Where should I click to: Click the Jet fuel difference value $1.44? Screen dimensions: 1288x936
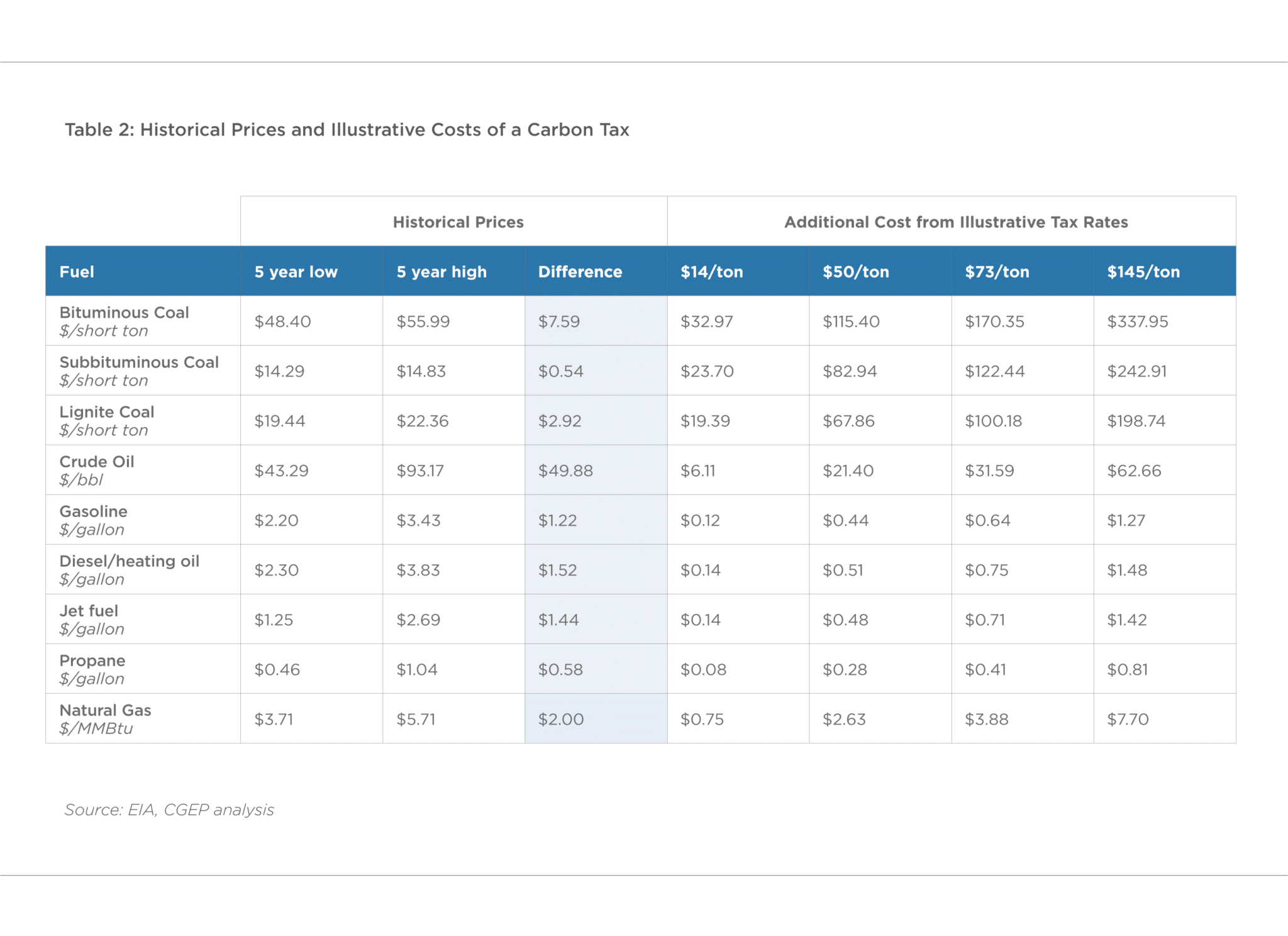559,619
